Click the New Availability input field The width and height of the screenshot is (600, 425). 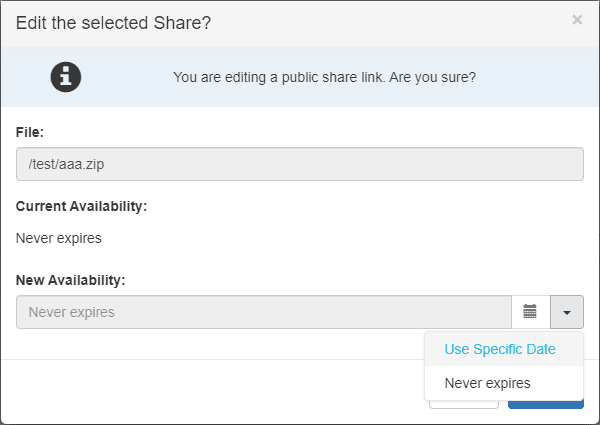(x=264, y=312)
